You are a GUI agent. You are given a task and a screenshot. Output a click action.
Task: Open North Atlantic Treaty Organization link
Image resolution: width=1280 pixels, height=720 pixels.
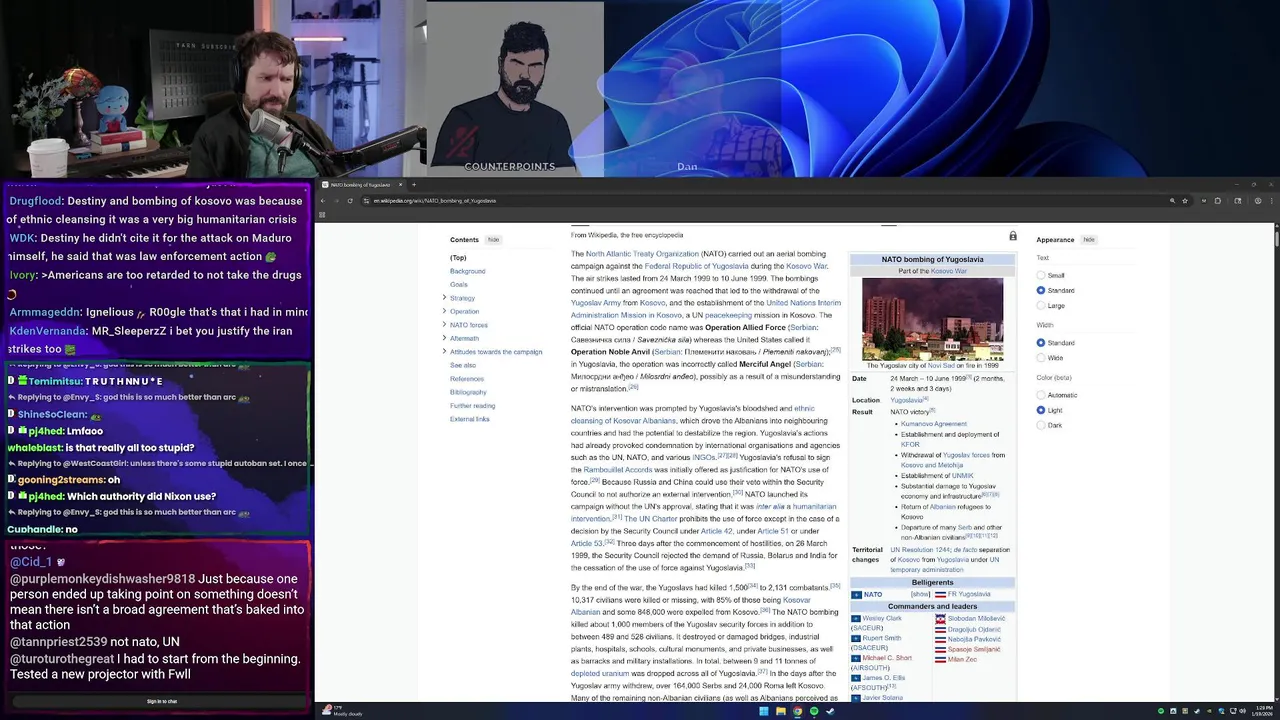pos(642,254)
